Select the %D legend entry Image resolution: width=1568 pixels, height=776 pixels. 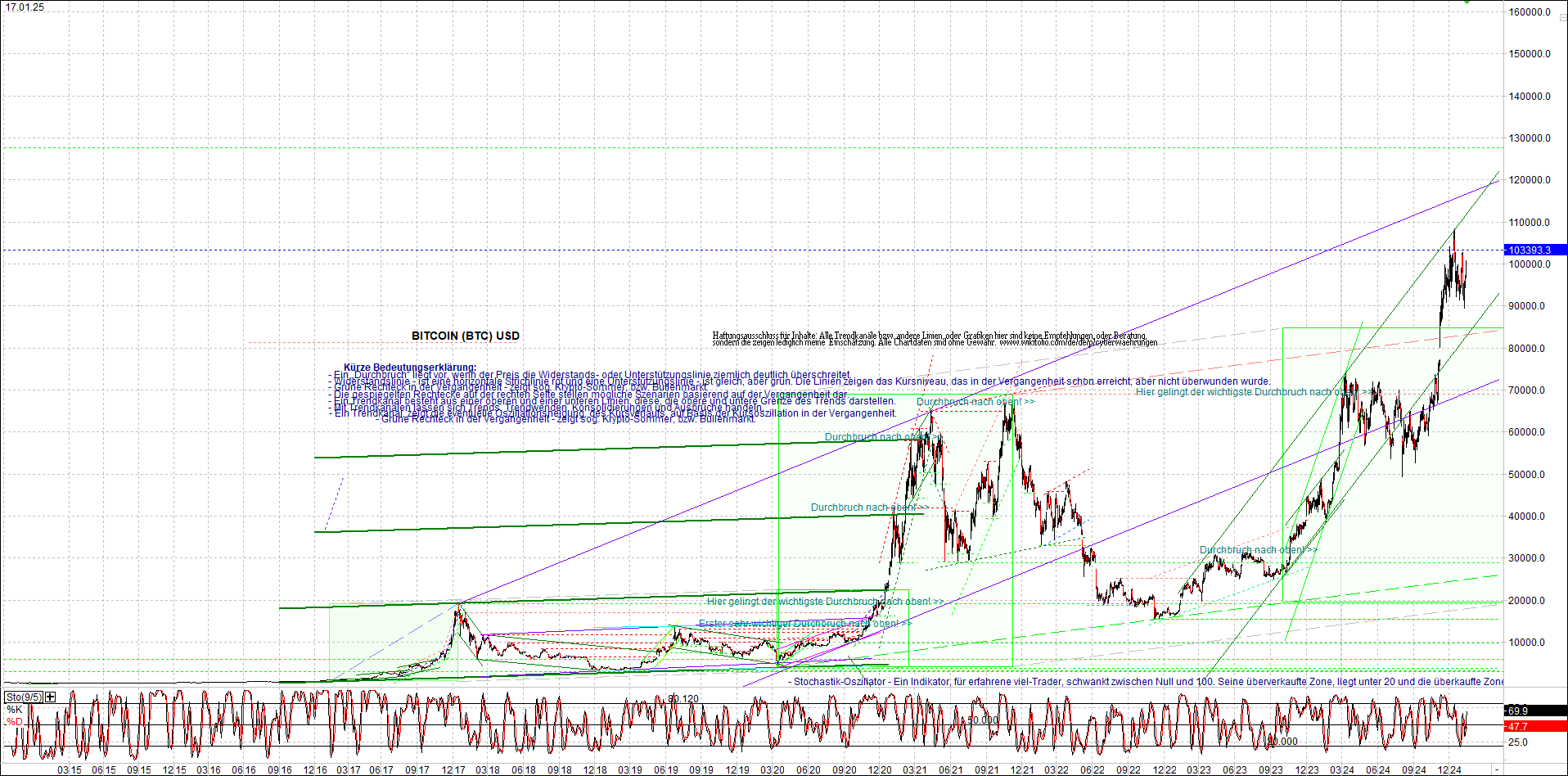14,722
